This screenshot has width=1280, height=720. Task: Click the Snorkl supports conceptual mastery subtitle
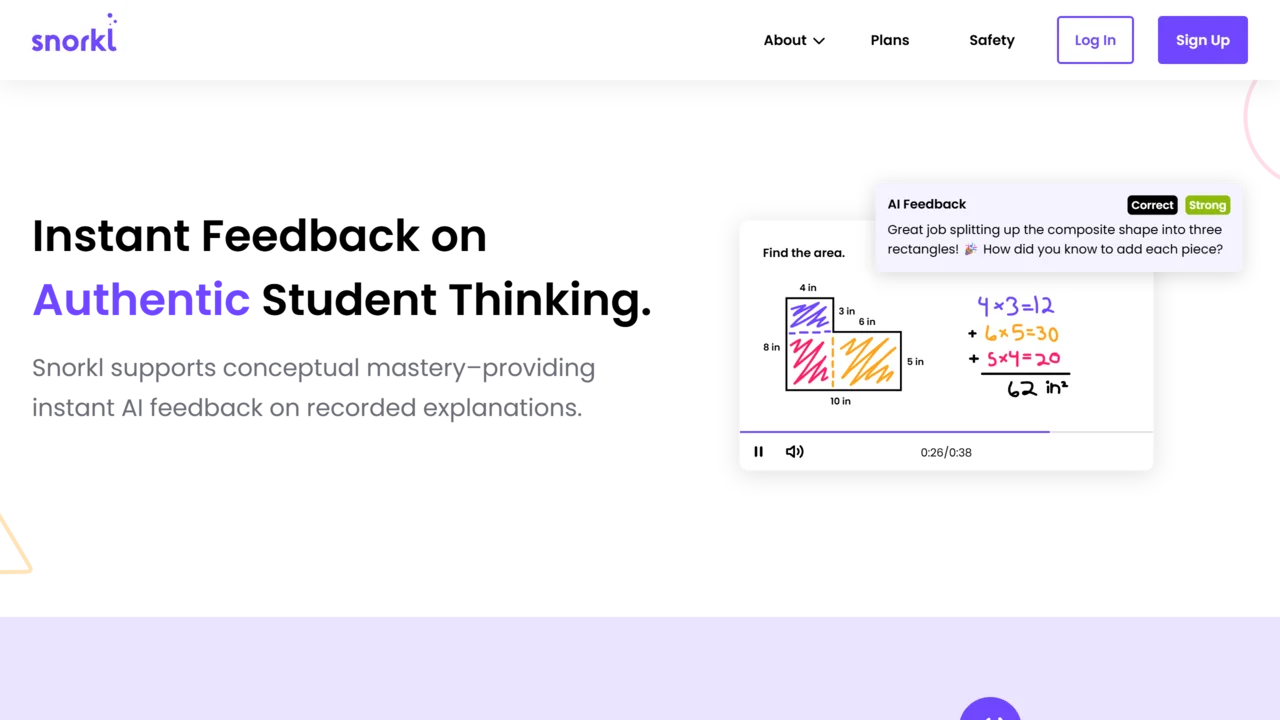point(313,388)
